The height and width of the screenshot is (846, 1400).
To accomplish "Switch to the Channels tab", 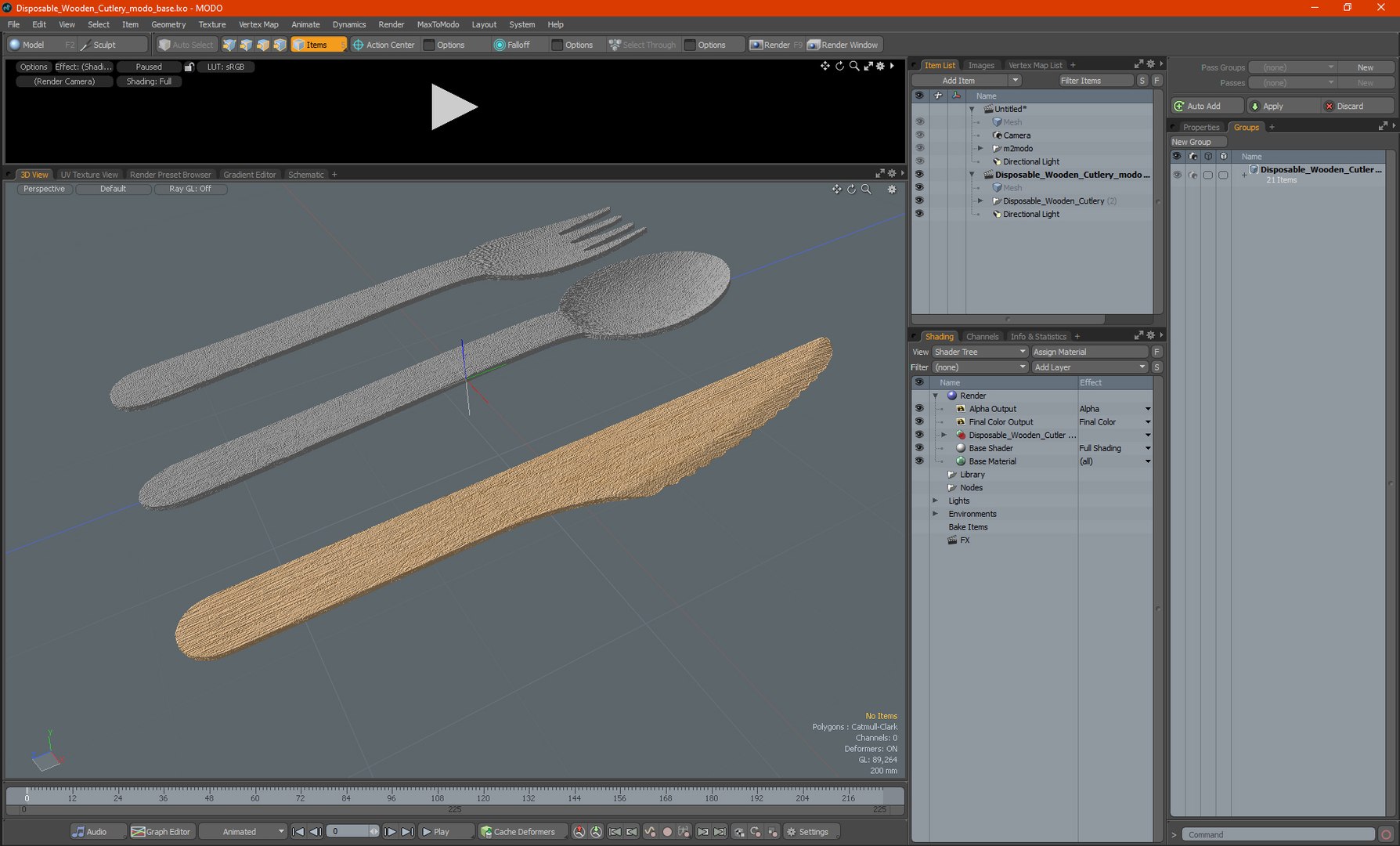I will pos(982,337).
